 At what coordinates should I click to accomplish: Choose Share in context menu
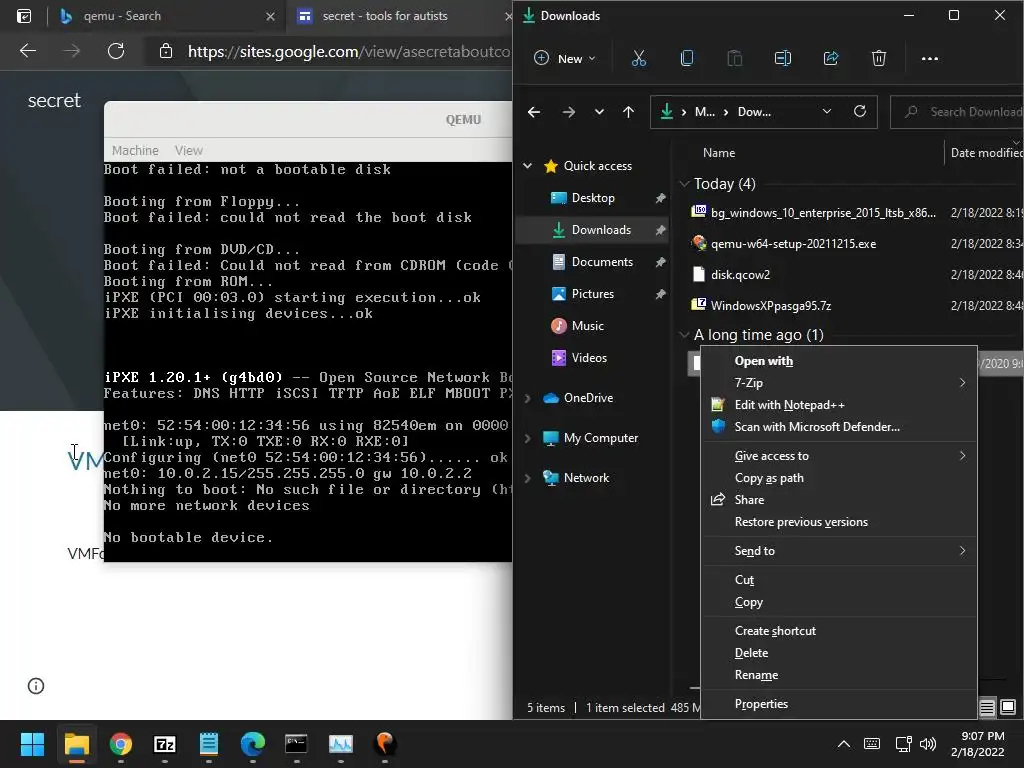(x=839, y=500)
